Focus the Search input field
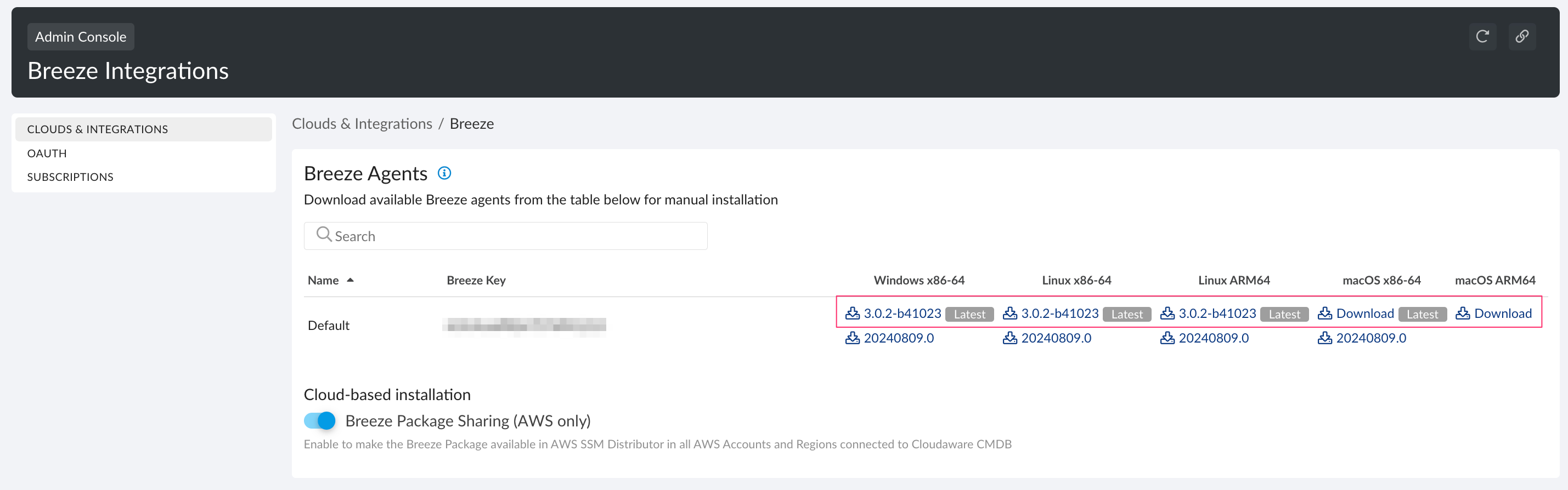Viewport: 1568px width, 490px height. pyautogui.click(x=517, y=236)
